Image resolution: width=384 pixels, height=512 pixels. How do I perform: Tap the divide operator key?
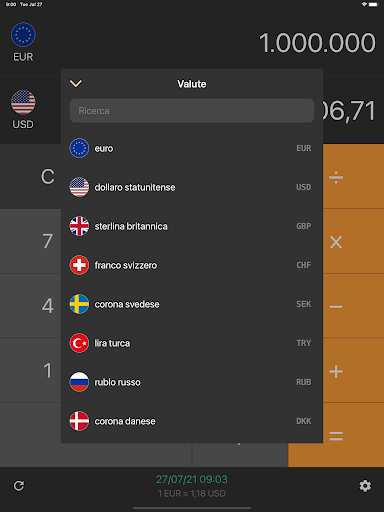(353, 177)
